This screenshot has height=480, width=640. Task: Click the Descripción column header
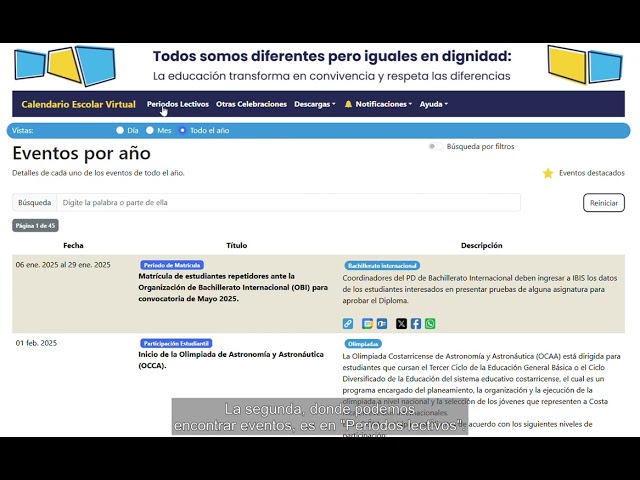[482, 245]
